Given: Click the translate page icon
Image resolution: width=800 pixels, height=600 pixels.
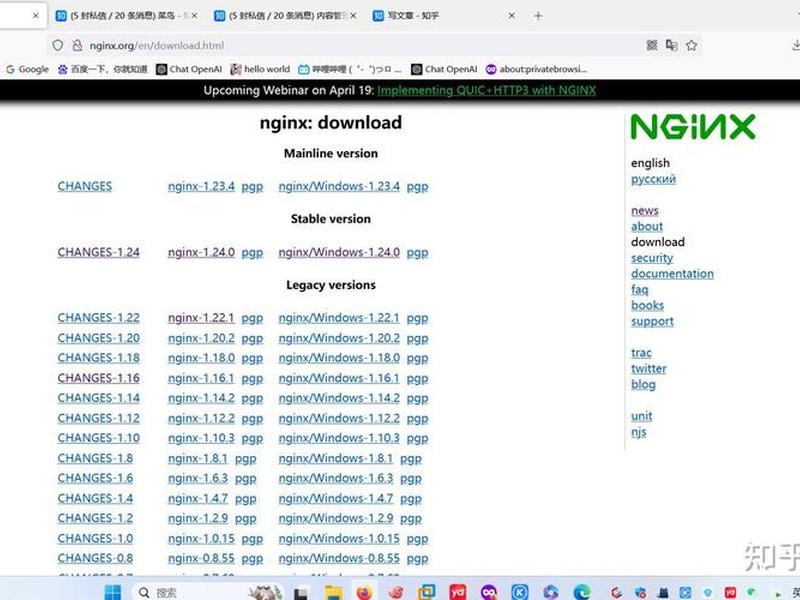Looking at the screenshot, I should [x=671, y=45].
